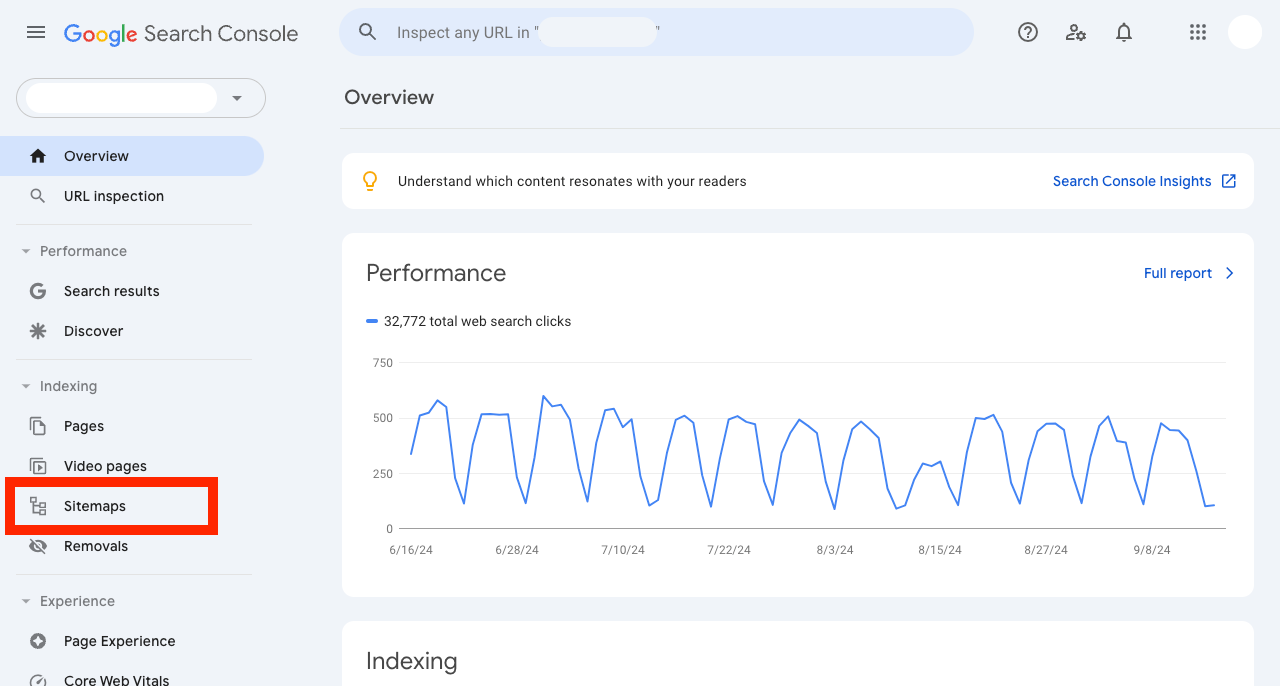Click the Removals crossed-eye icon

38,546
